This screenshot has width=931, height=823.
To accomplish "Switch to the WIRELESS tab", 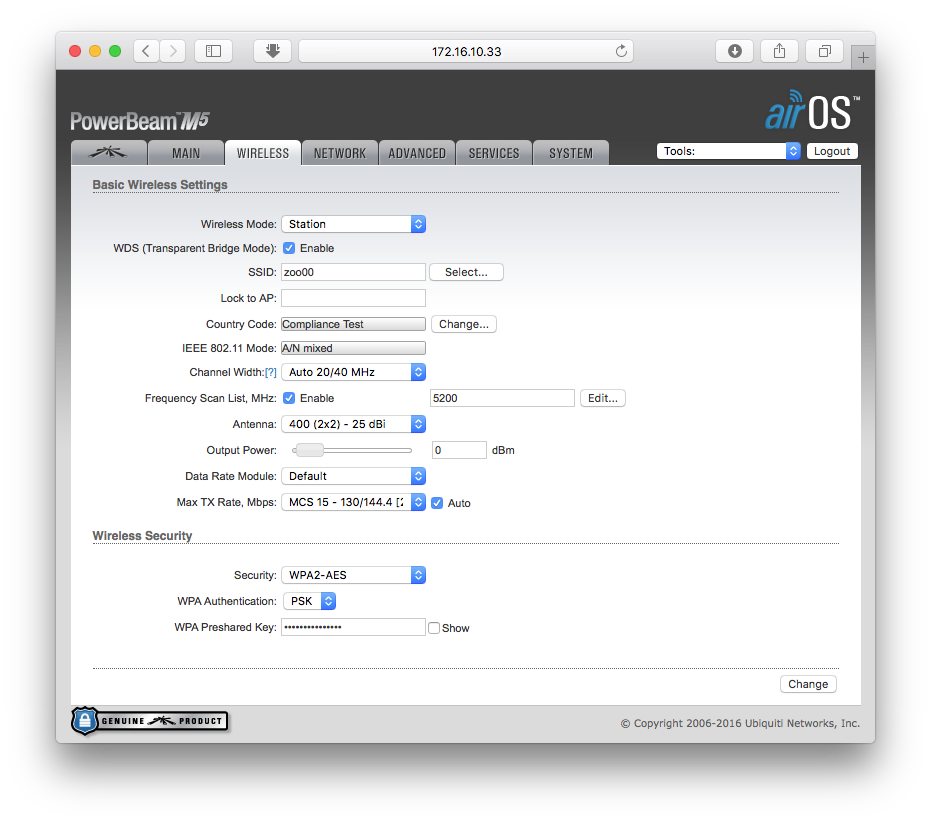I will pos(262,153).
